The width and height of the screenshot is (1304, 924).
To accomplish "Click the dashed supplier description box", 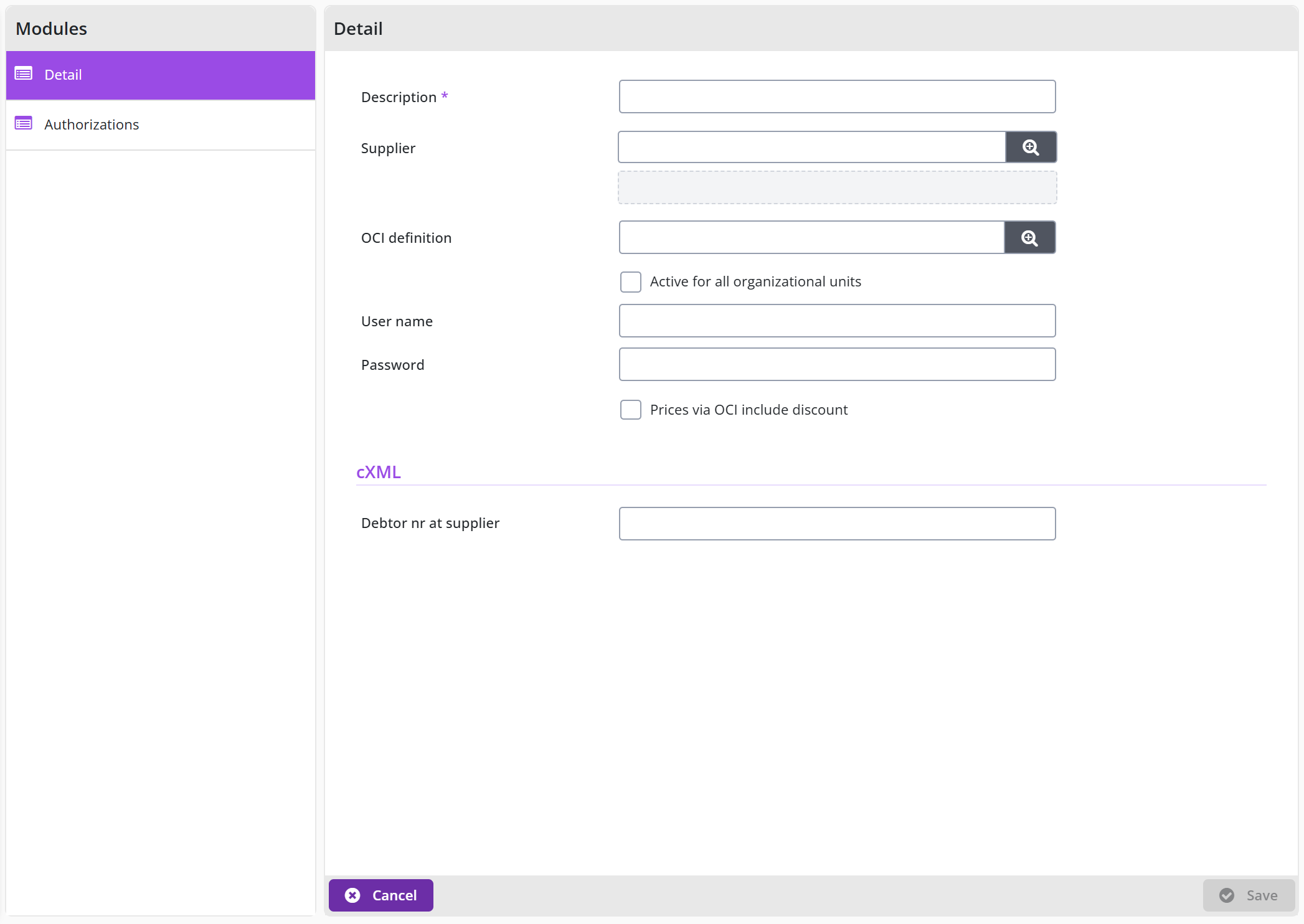I will (x=838, y=188).
